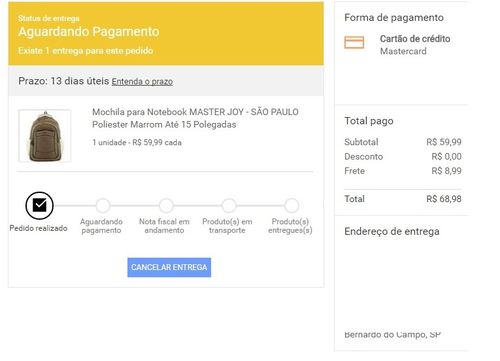Click the Status de entrega label
This screenshot has width=500, height=361.
[x=49, y=18]
